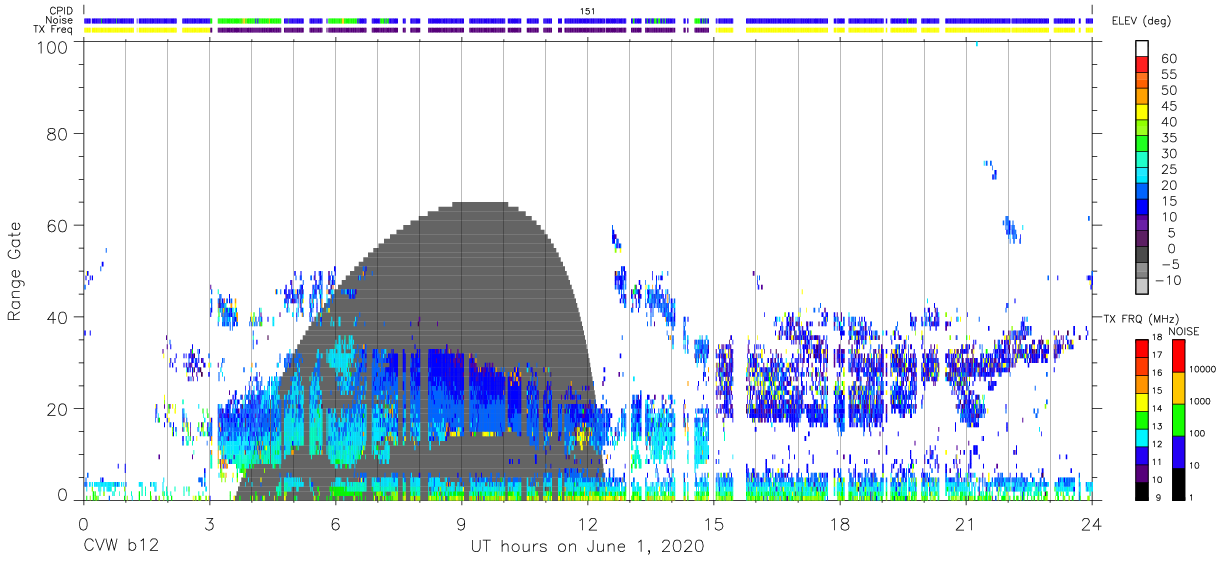Click the CPID label at top left
Image resolution: width=1228 pixels, height=567 pixels.
click(x=62, y=11)
